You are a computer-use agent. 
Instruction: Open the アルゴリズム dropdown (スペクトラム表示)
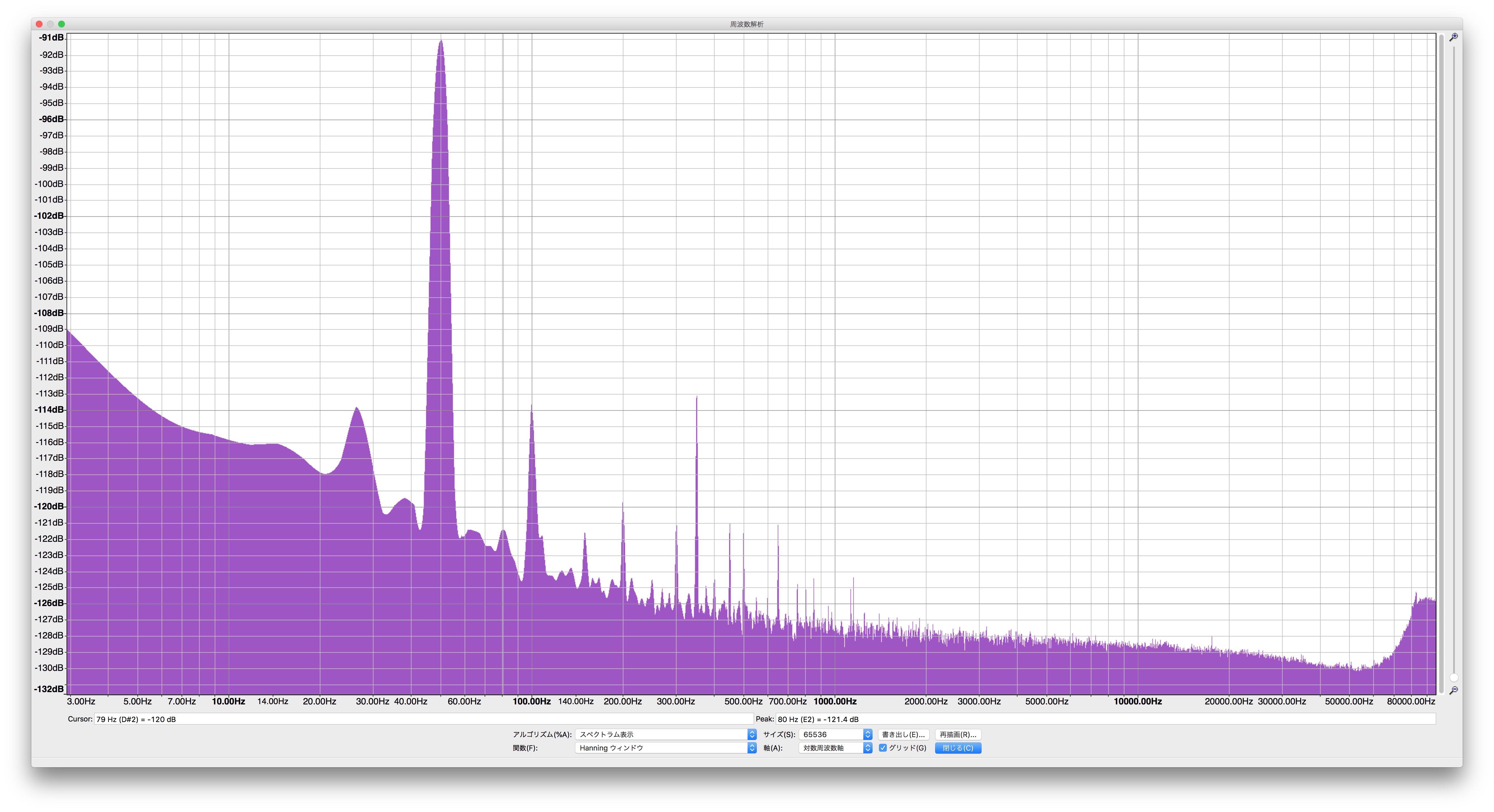(666, 734)
